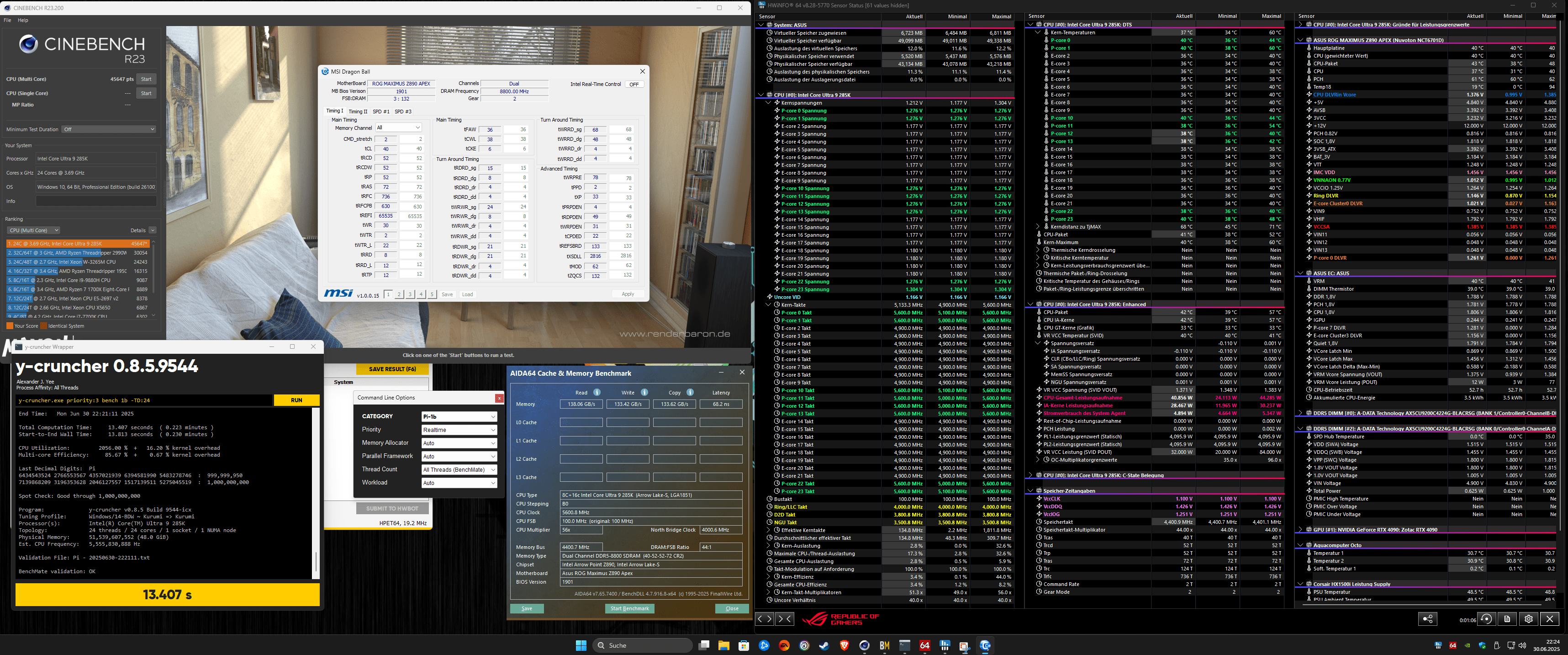Click AIDA64 Copy info icon
The image size is (1568, 655).
(690, 392)
